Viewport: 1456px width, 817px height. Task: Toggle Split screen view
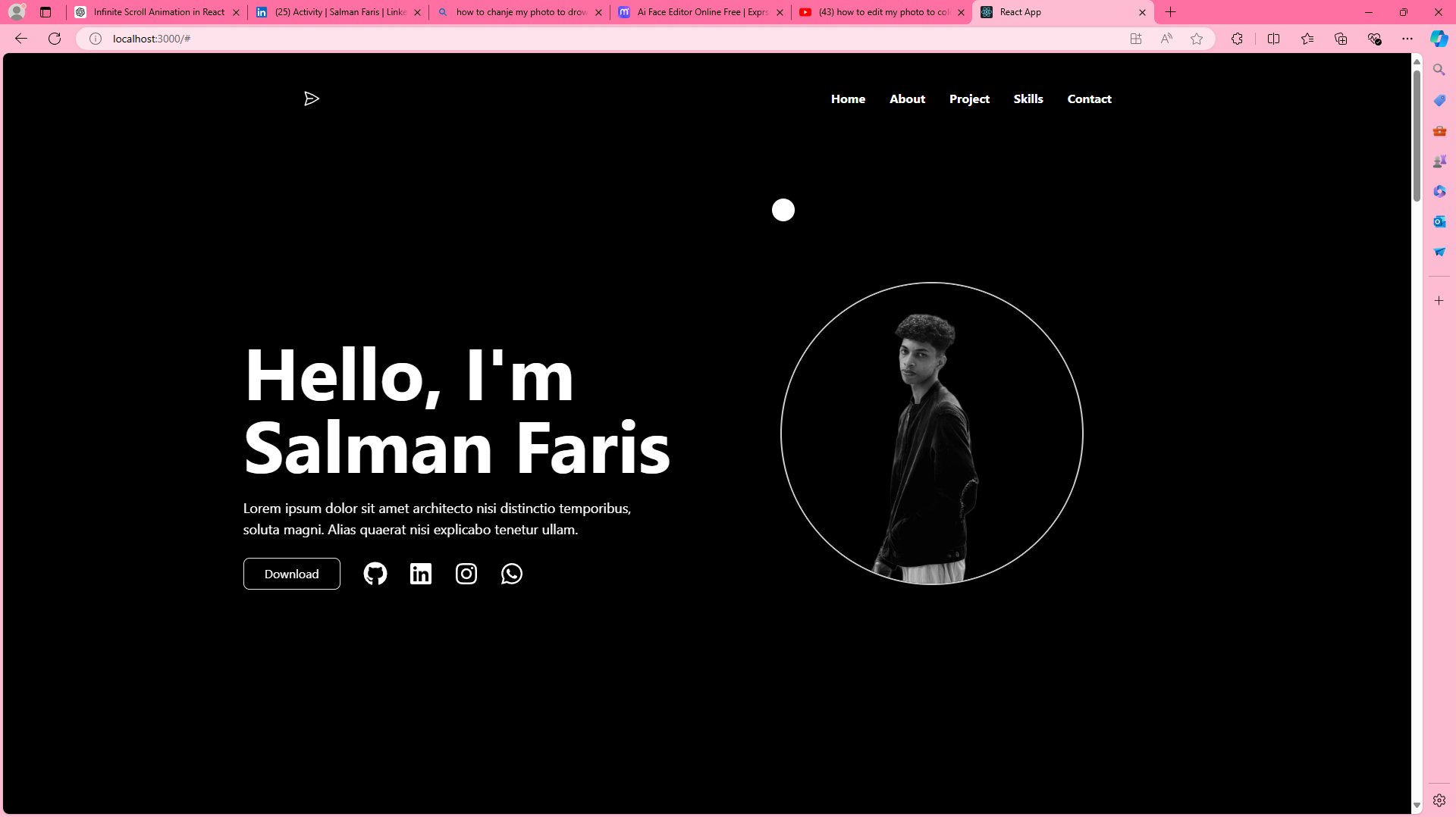click(x=1273, y=39)
